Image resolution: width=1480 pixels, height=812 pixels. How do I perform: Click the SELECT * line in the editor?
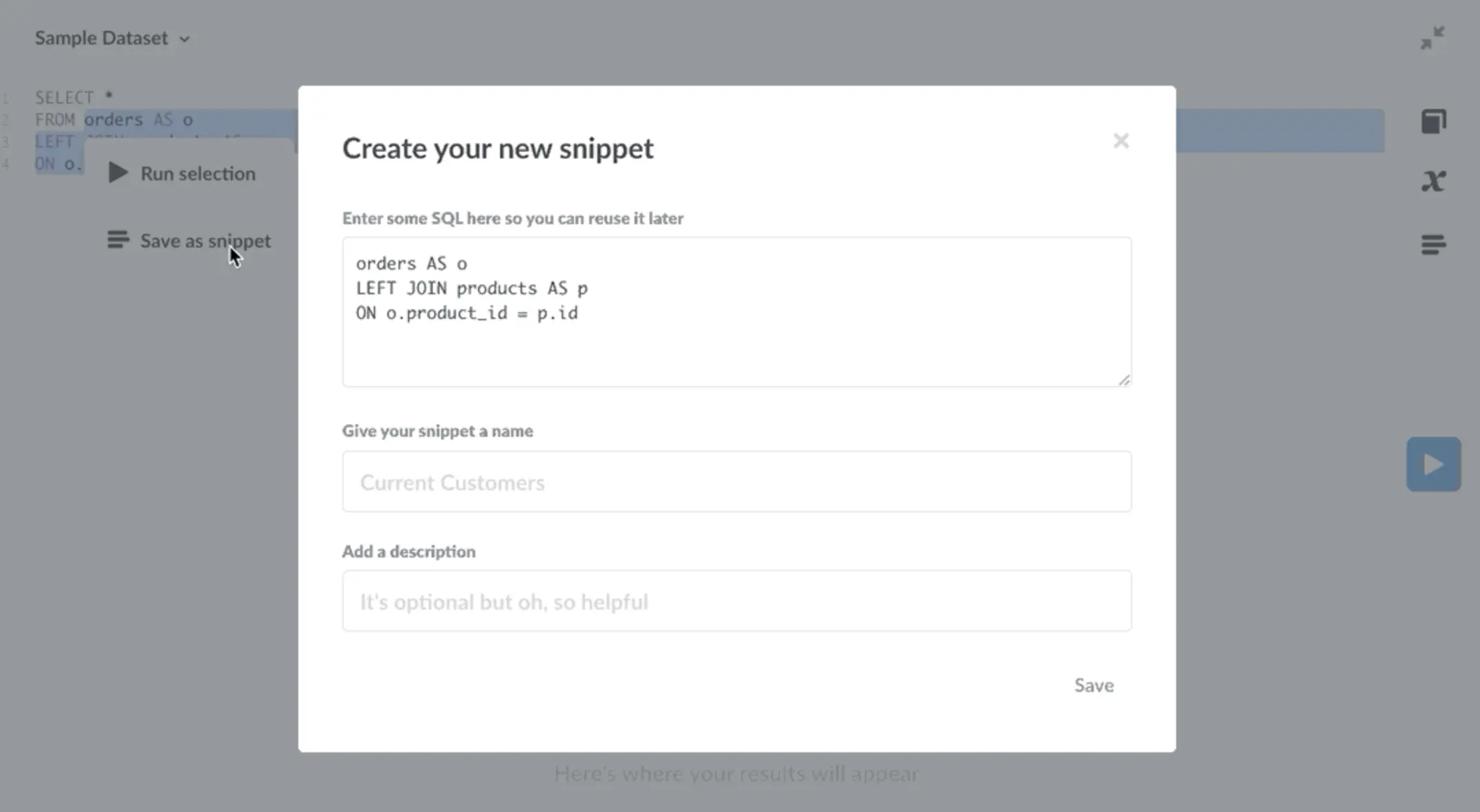pyautogui.click(x=74, y=97)
